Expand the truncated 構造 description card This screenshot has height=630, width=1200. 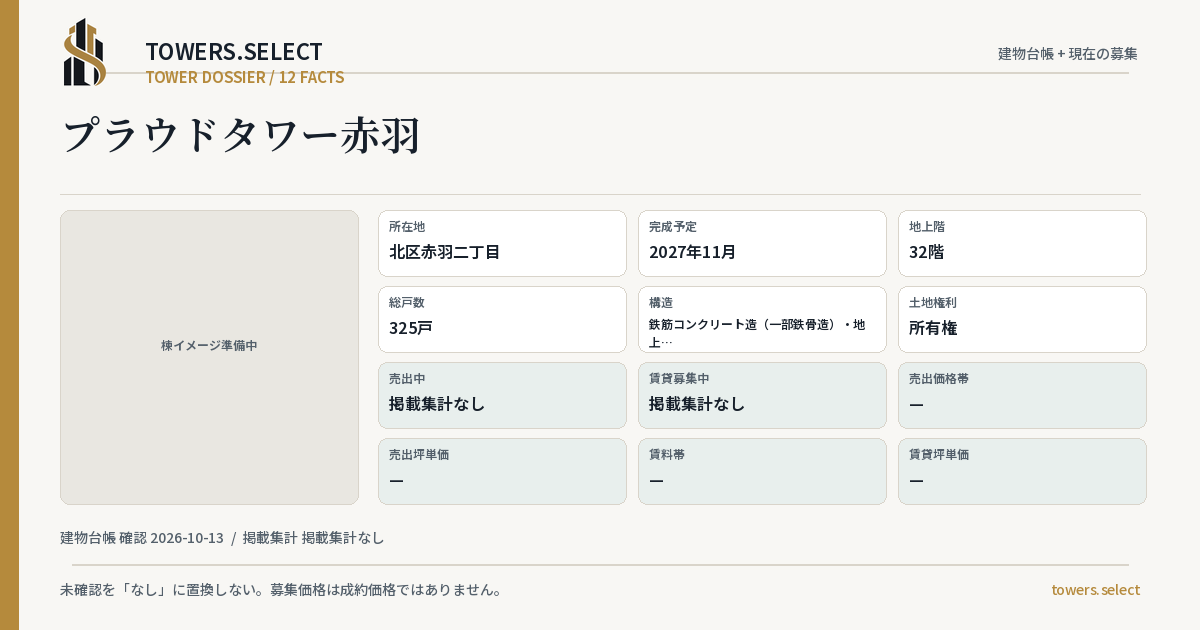click(762, 319)
